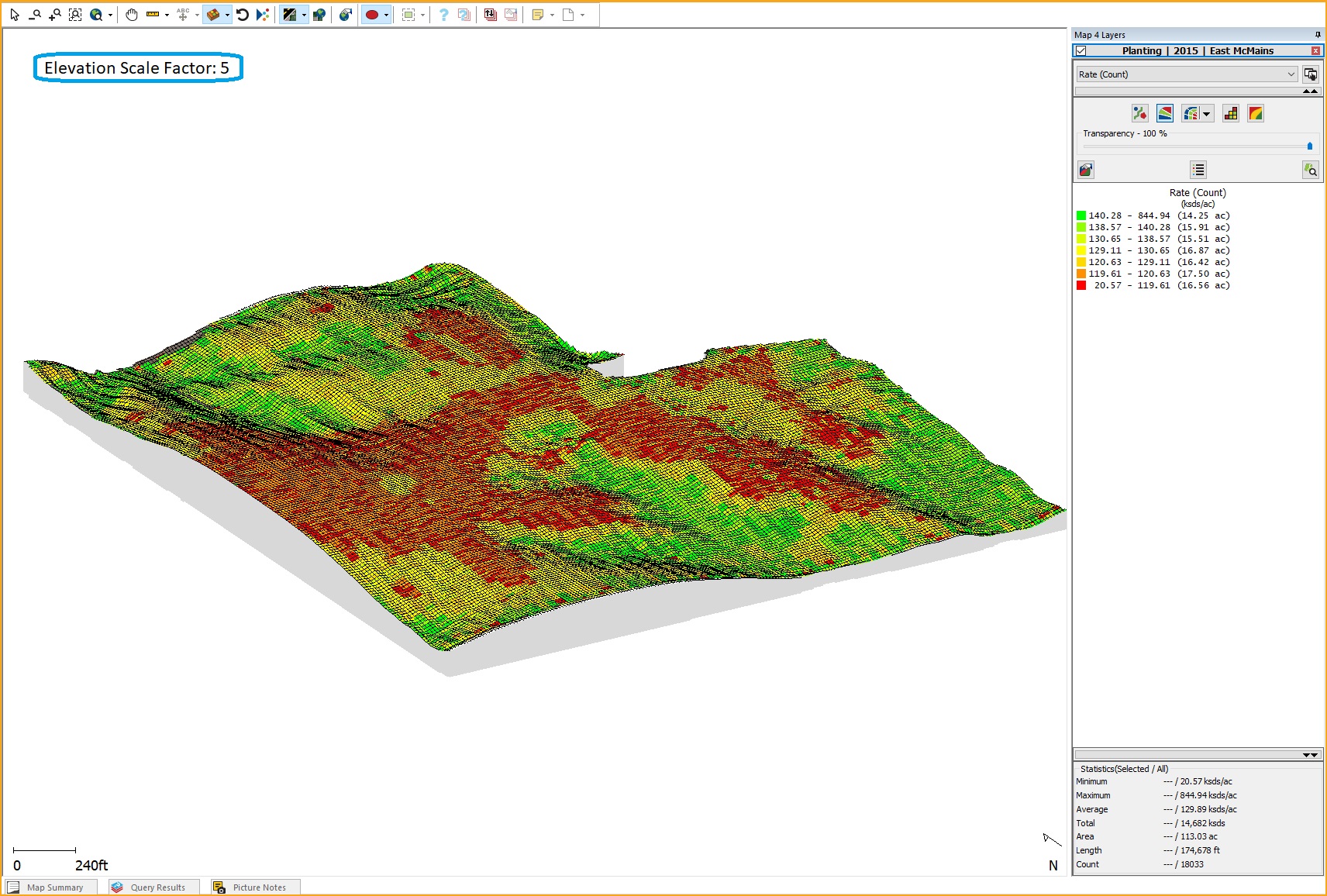Click the legend list icon

tap(1198, 170)
